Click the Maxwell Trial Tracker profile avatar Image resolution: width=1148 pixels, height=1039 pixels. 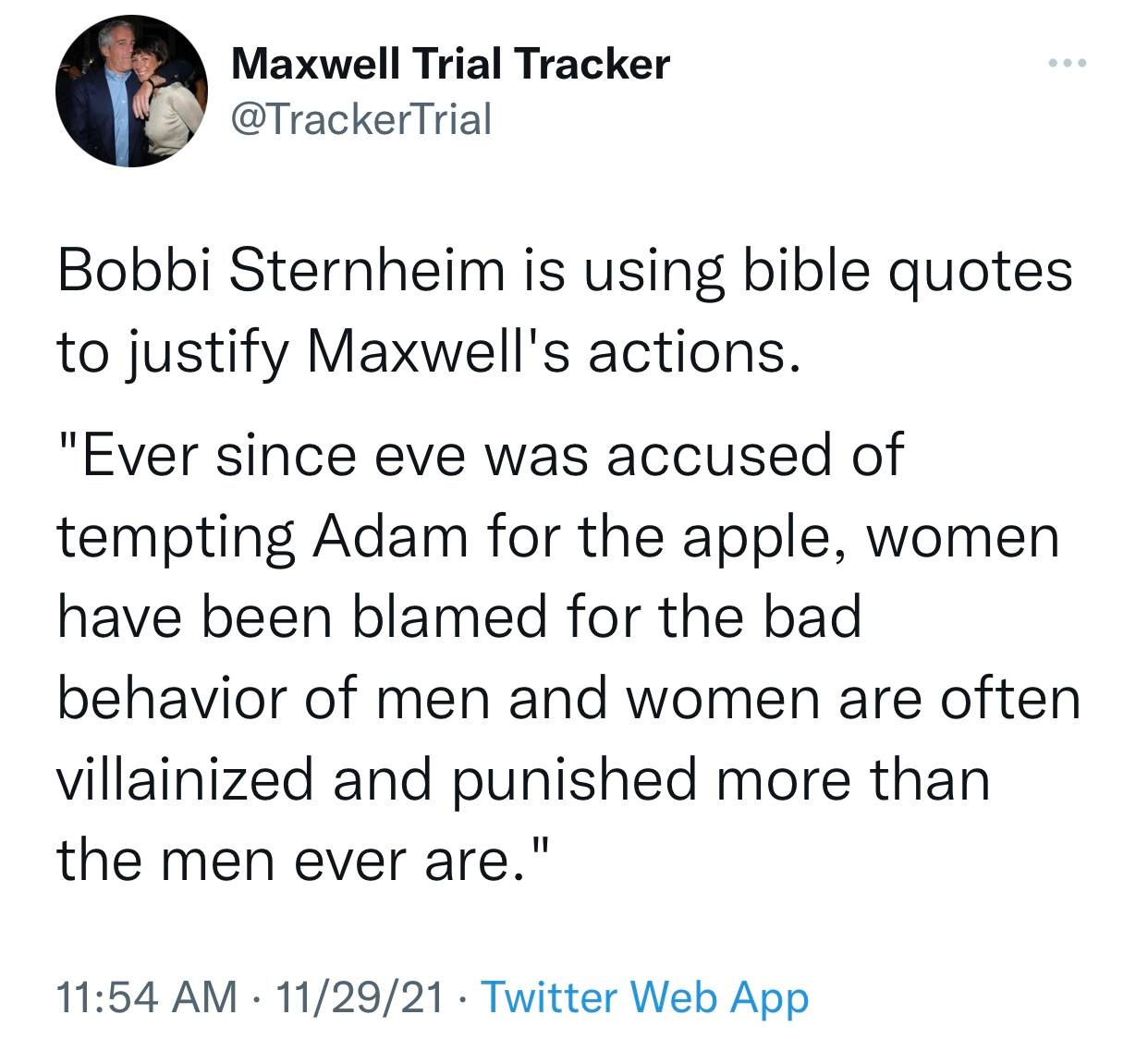click(129, 91)
